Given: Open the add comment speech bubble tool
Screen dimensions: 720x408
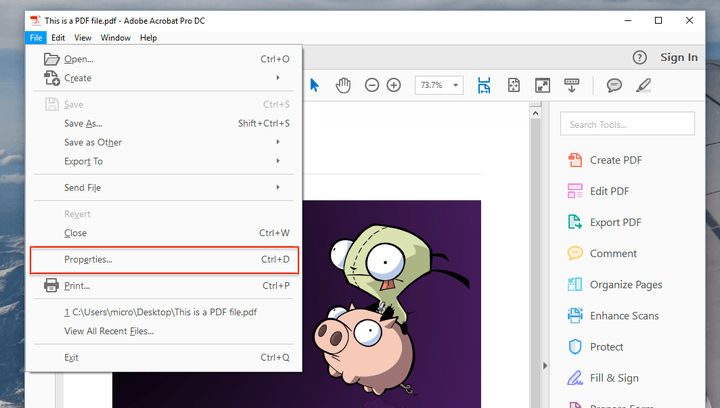Looking at the screenshot, I should pyautogui.click(x=614, y=85).
